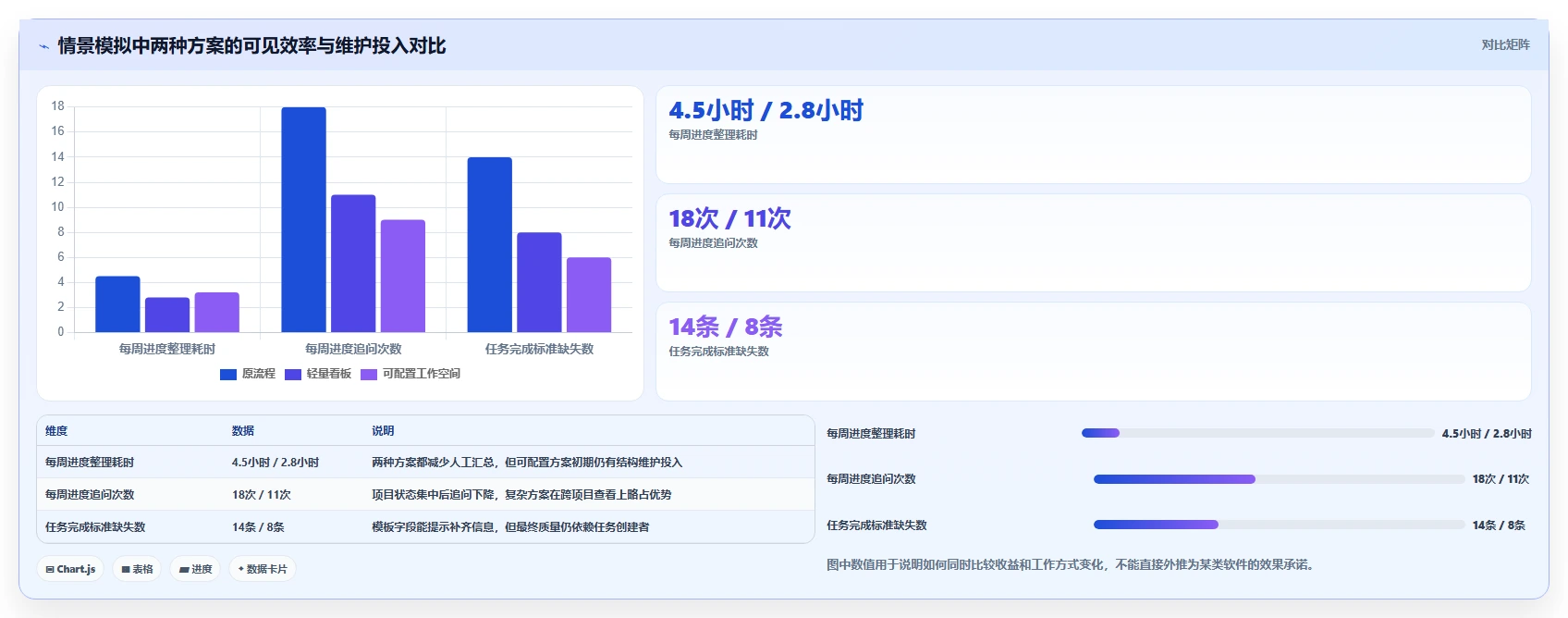Click progress value 4.5小时 / 2.8小时 at right
The image size is (1568, 618).
(1487, 434)
